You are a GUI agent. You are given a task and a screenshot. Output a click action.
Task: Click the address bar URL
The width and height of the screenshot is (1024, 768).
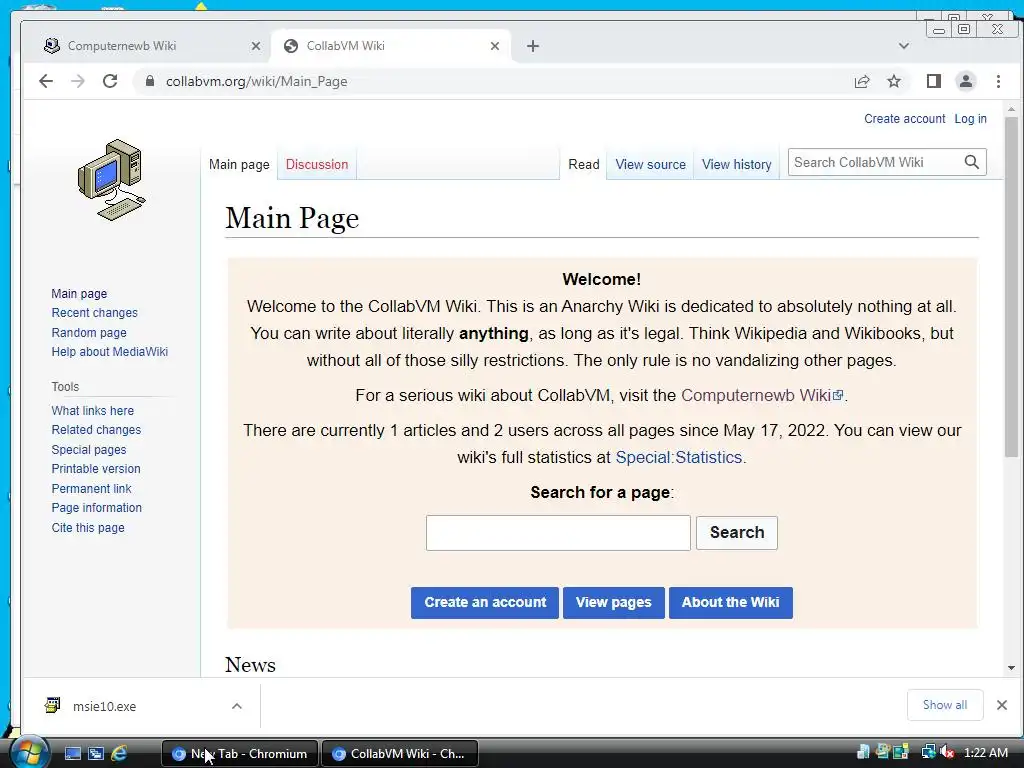(x=257, y=81)
